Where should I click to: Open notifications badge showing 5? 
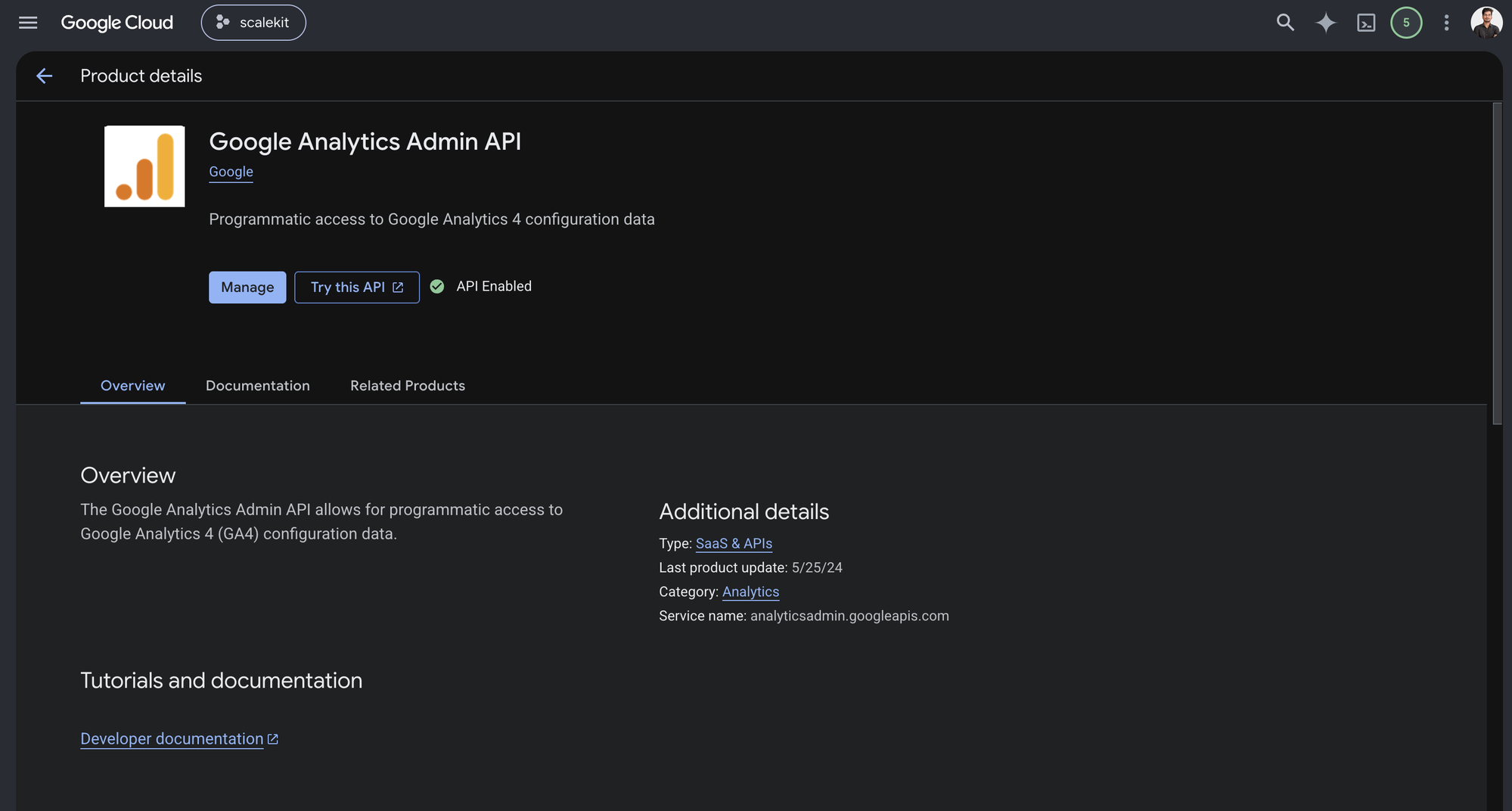pyautogui.click(x=1406, y=23)
